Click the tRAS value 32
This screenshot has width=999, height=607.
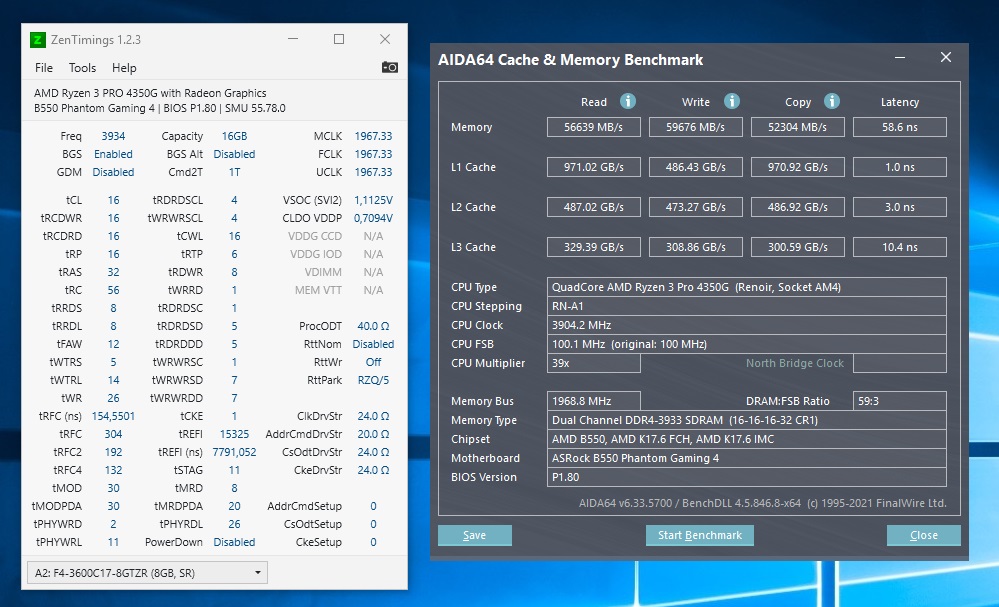[x=113, y=272]
